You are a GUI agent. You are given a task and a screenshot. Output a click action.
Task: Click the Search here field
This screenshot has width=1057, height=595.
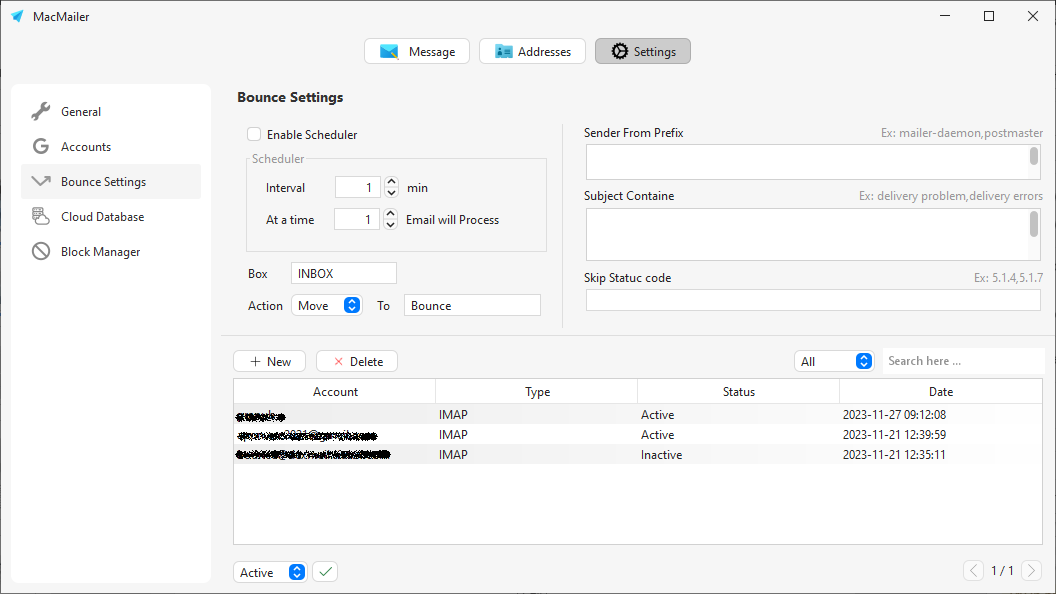pos(962,360)
